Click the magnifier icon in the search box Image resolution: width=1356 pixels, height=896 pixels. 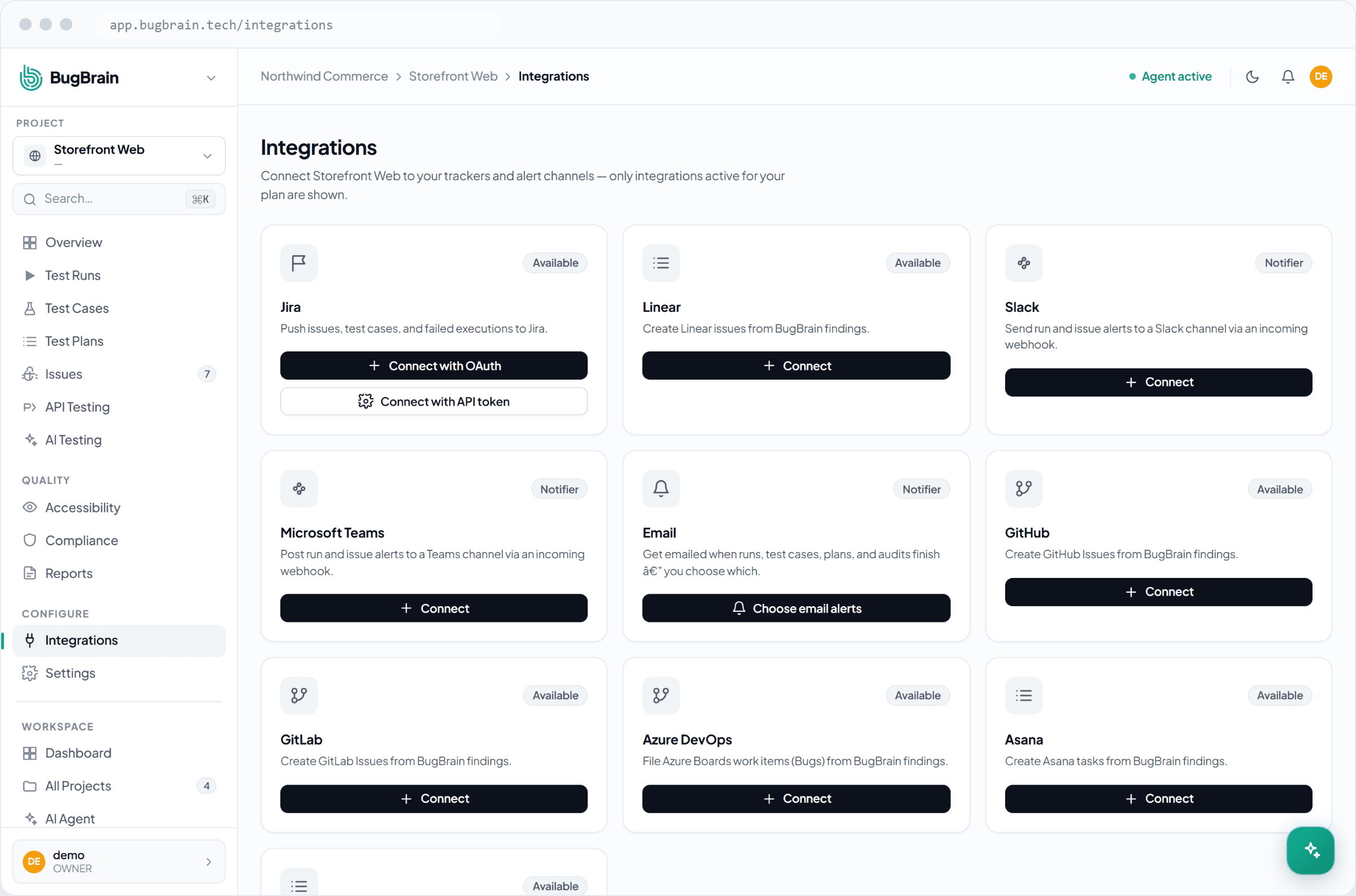[29, 199]
